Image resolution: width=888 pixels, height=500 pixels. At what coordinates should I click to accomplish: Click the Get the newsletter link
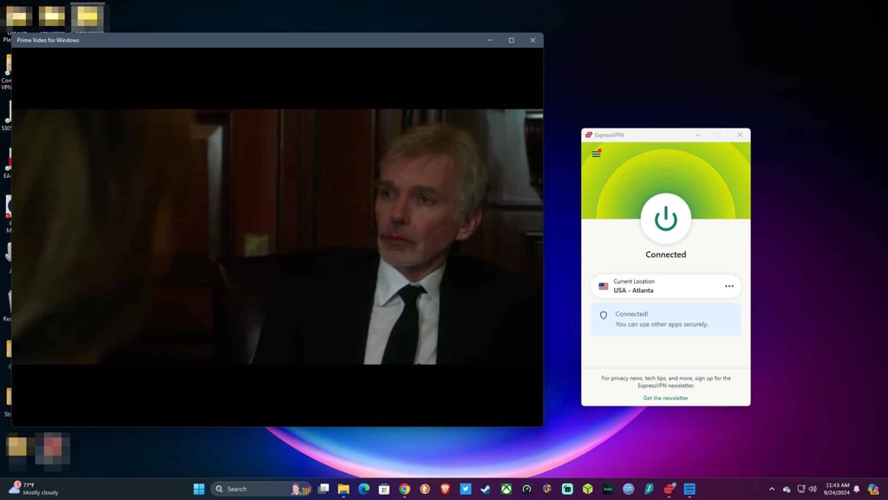click(x=665, y=398)
